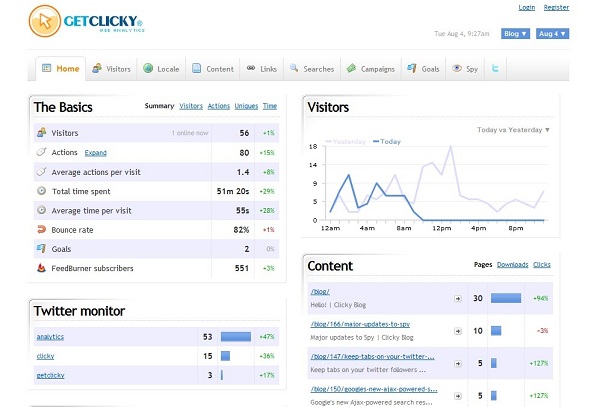Click the arrow icon for googles-new-ajax page
The width and height of the screenshot is (600, 407).
(x=458, y=396)
